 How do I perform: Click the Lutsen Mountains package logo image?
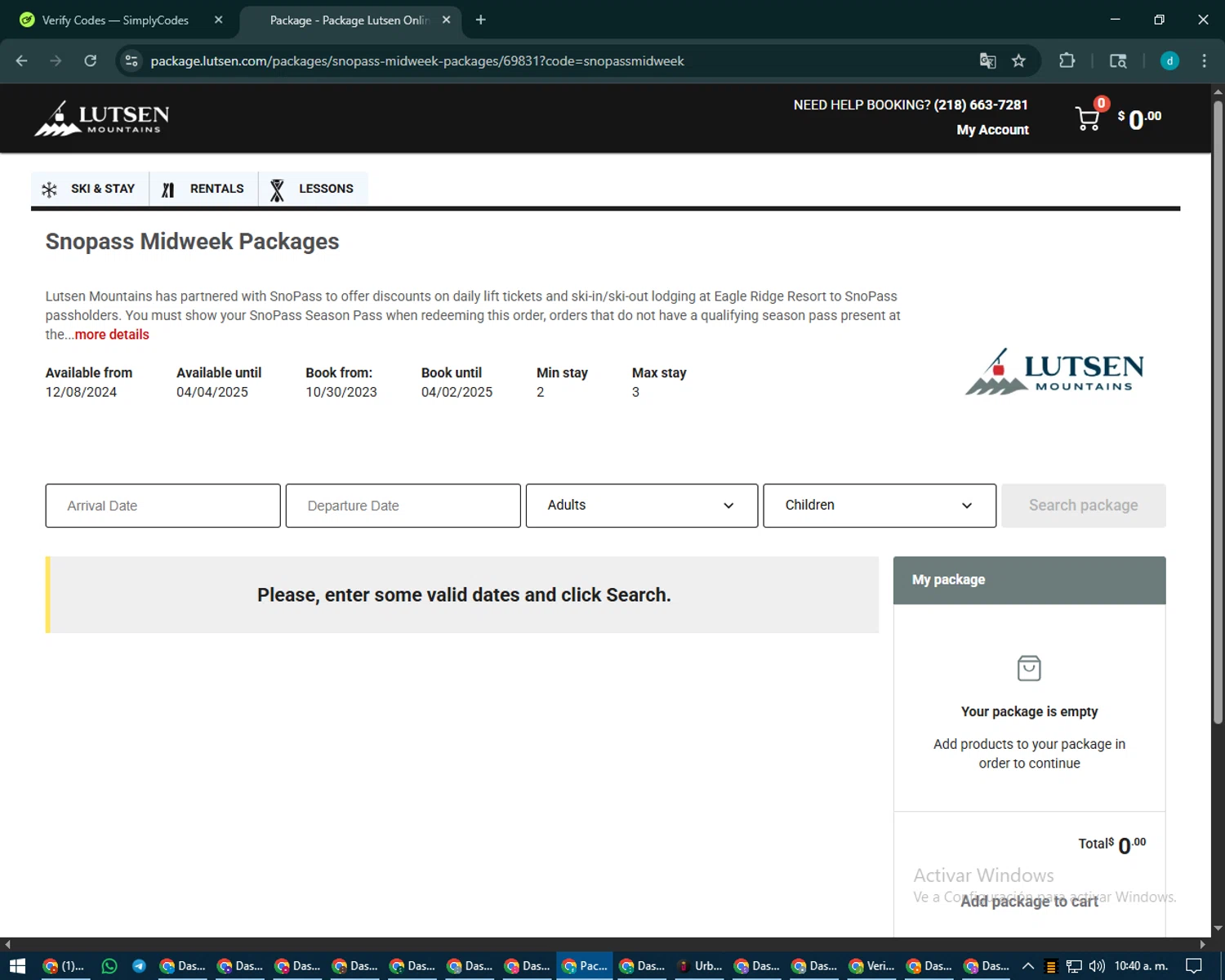pos(1055,372)
